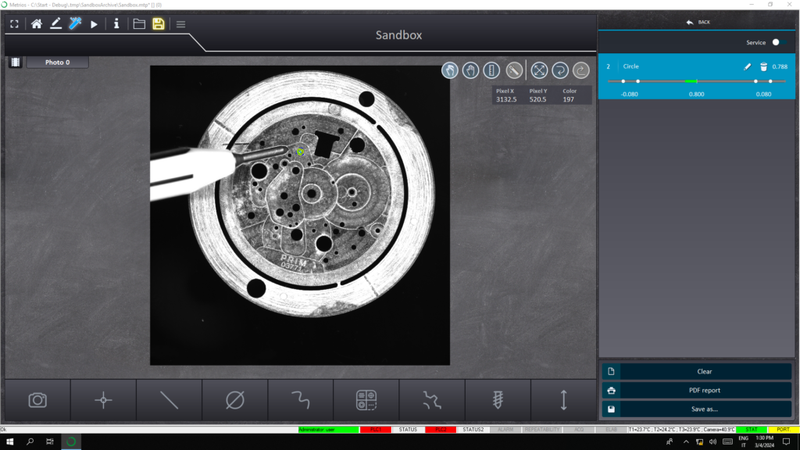
Task: Open file with the folder icon
Action: (x=139, y=24)
